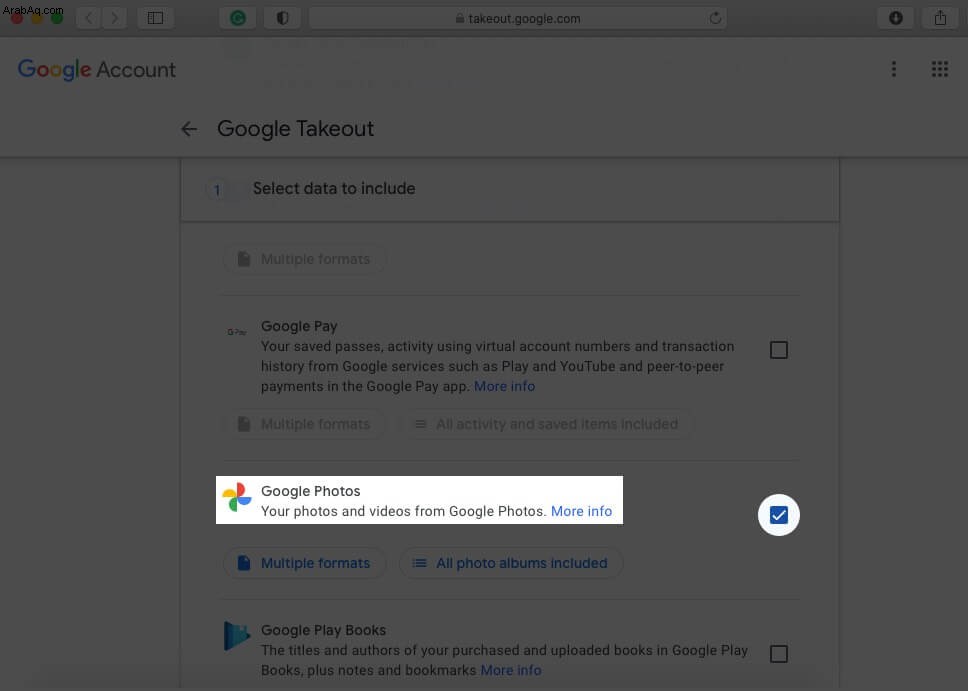Uncheck the Google Photos checkbox
Screen dimensions: 968x691
778,515
